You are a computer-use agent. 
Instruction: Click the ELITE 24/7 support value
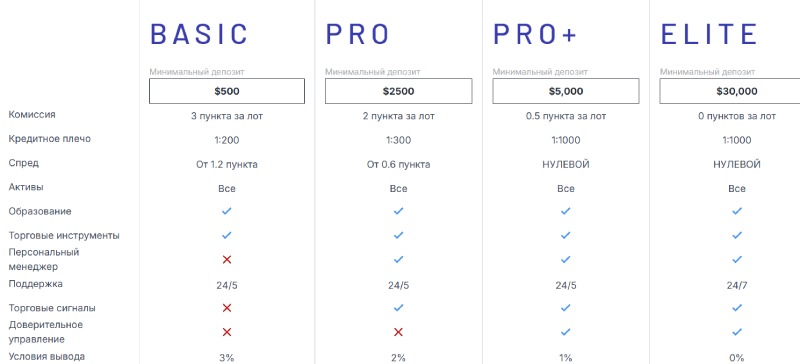coord(737,285)
